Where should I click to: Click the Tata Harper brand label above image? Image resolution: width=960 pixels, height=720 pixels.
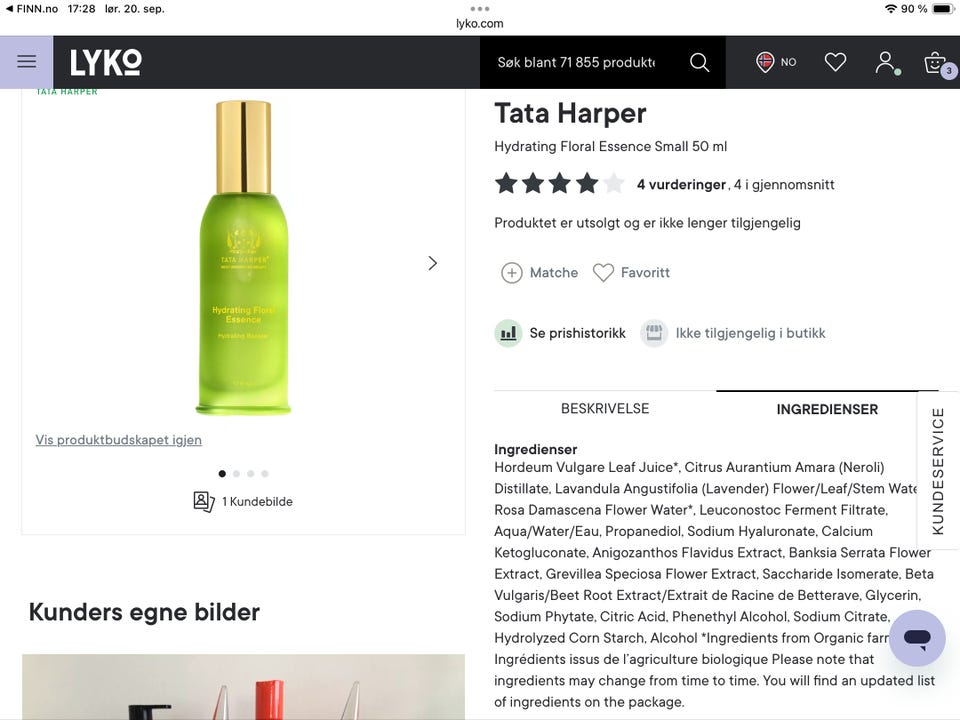[67, 92]
